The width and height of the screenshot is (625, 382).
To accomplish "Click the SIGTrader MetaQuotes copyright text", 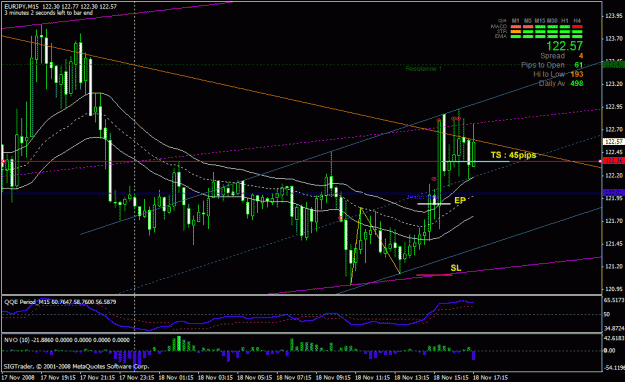I will click(77, 366).
